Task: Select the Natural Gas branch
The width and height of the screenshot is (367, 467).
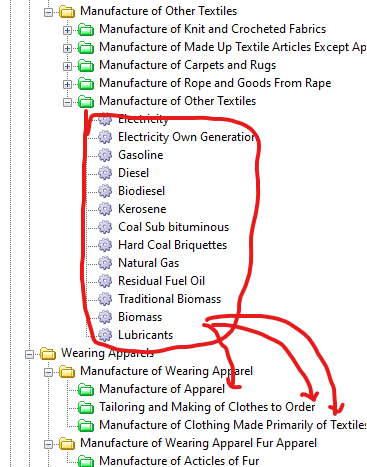Action: 148,263
